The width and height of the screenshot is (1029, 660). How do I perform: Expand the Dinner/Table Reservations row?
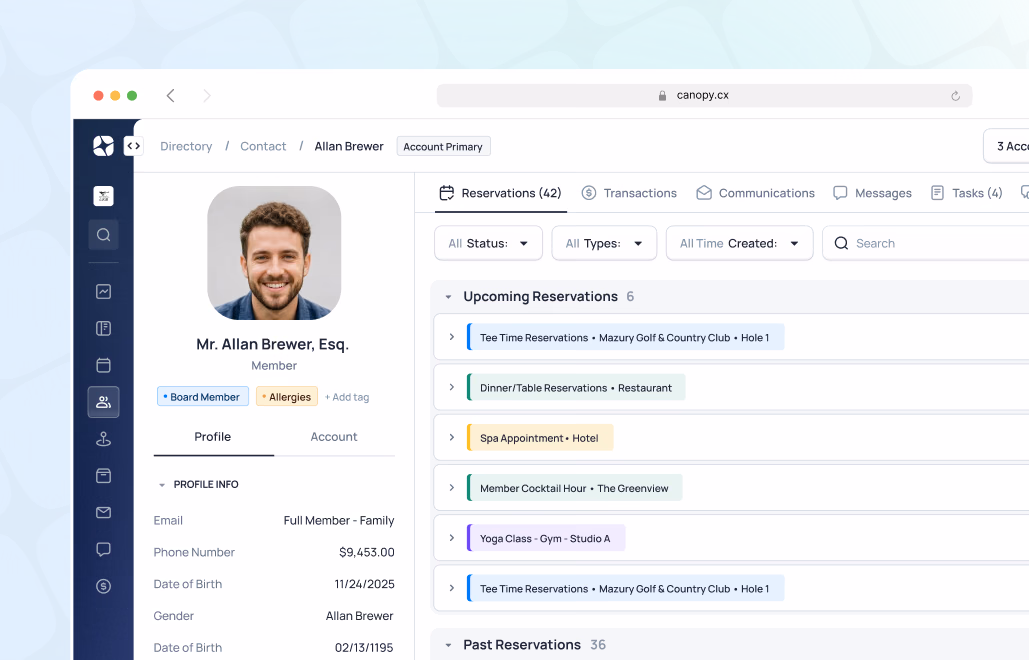[452, 387]
